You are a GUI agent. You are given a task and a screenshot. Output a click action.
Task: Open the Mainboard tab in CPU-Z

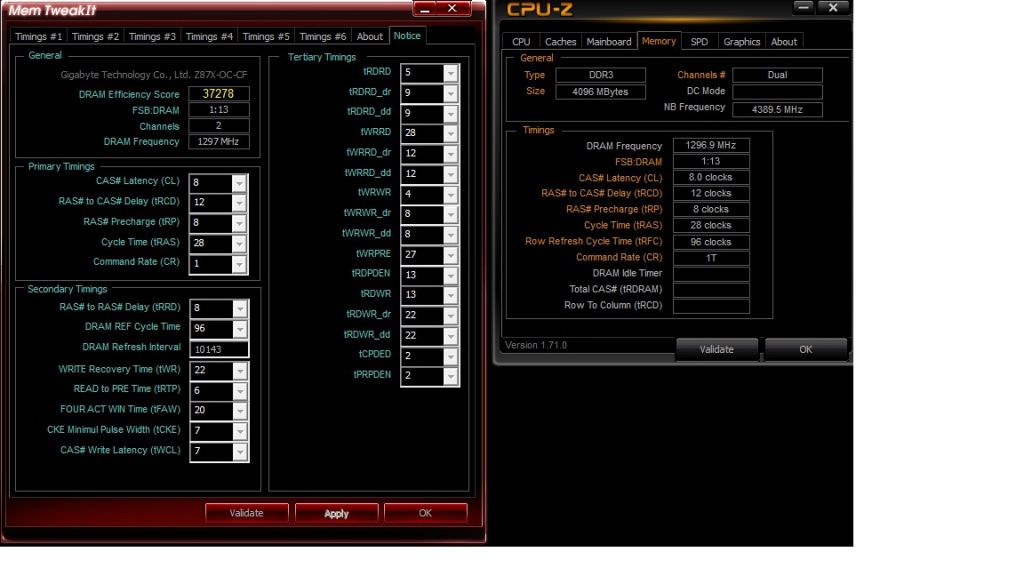point(609,42)
